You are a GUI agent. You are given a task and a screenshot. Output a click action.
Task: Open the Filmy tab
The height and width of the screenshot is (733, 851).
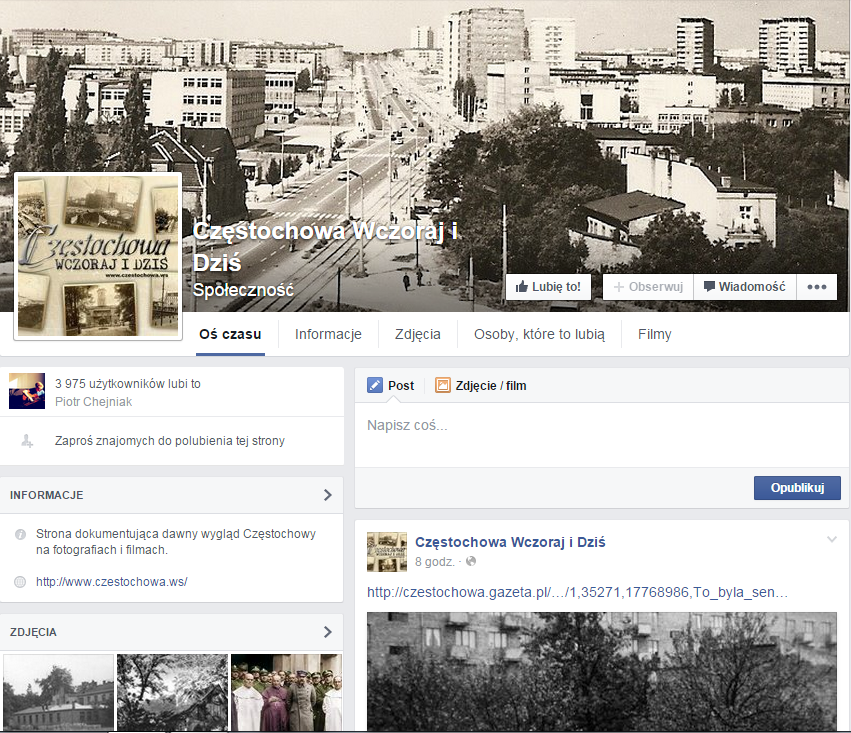coord(655,335)
